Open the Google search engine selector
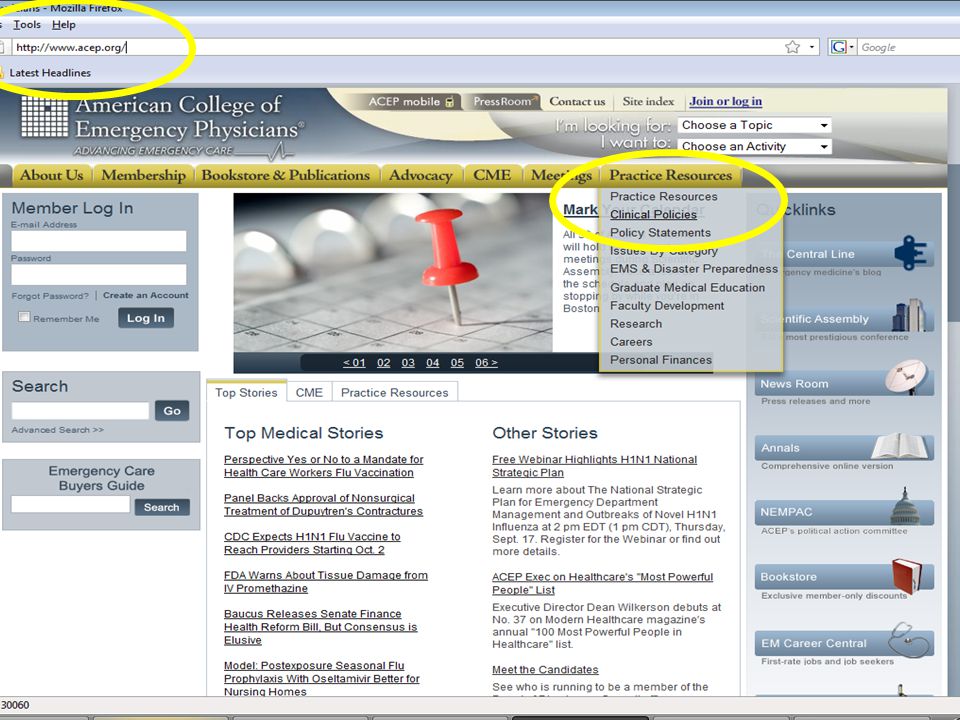 pos(842,47)
